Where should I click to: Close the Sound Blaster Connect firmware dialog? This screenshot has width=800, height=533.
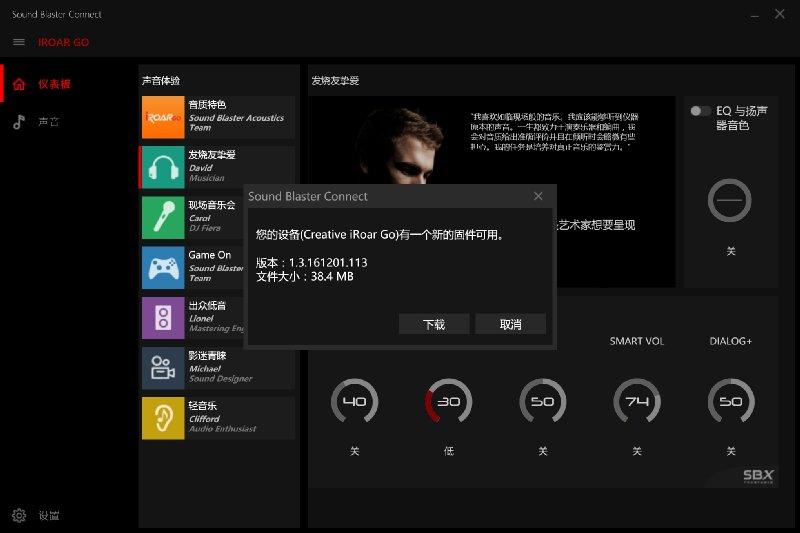click(538, 196)
